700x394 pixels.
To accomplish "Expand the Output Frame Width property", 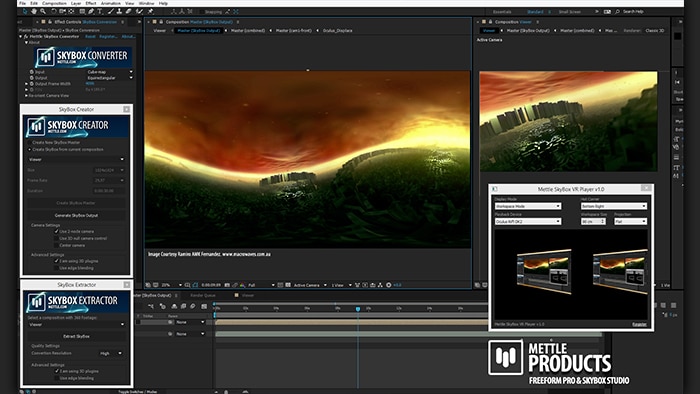I will click(26, 83).
